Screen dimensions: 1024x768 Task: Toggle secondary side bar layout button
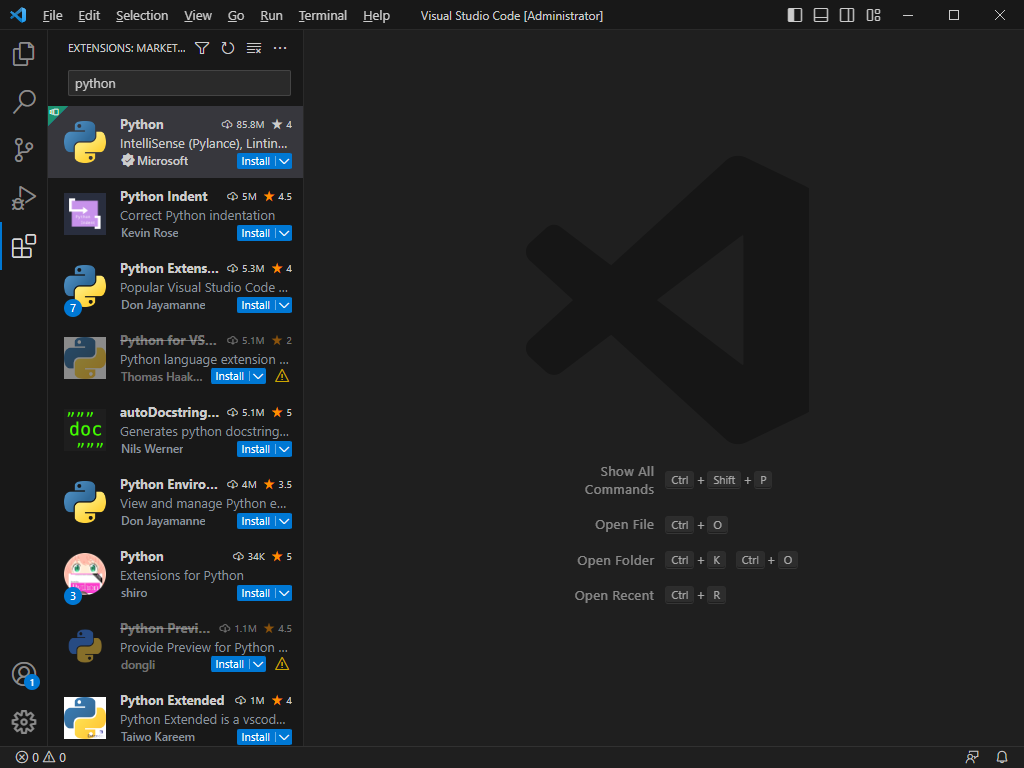(x=847, y=16)
